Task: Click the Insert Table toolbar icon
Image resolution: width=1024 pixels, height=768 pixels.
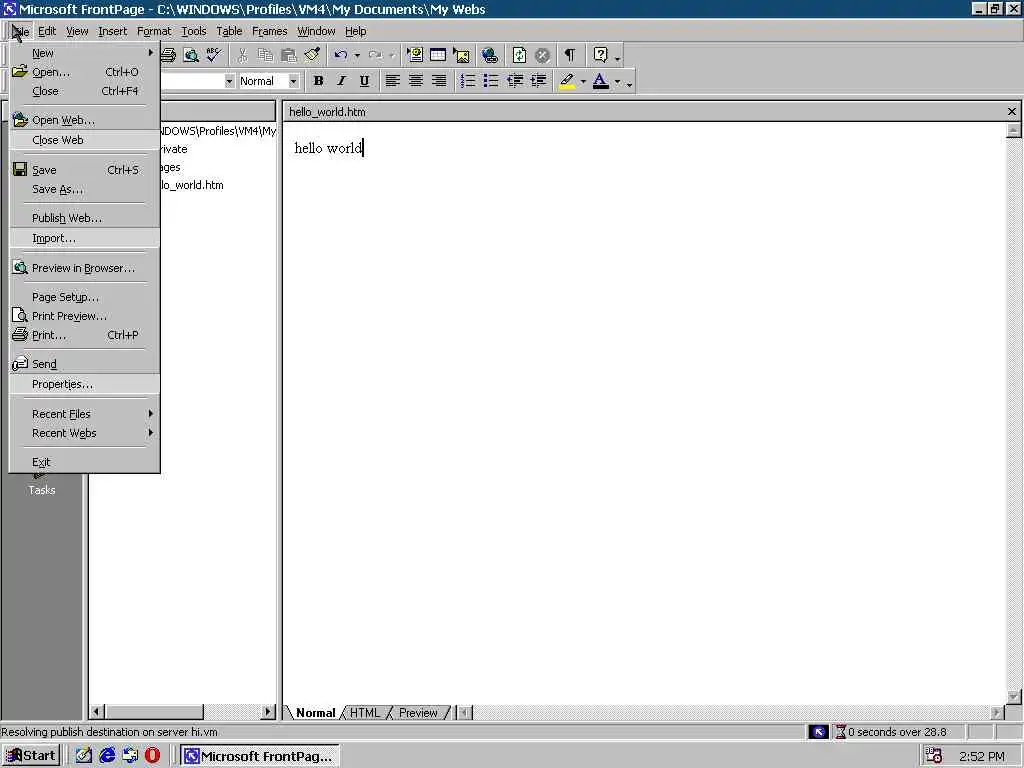Action: pos(438,56)
